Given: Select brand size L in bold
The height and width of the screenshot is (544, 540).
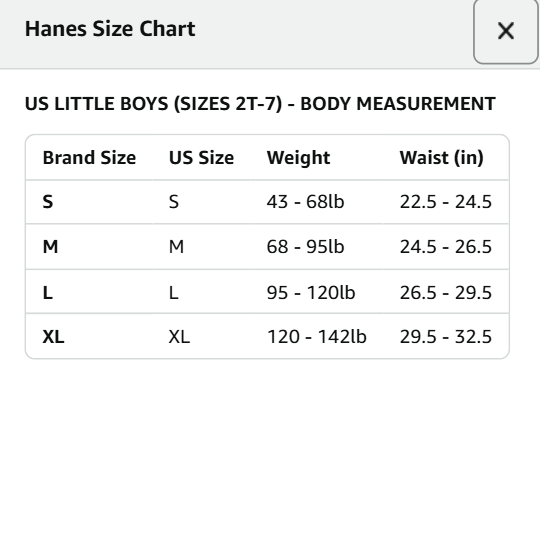Looking at the screenshot, I should click(48, 292).
